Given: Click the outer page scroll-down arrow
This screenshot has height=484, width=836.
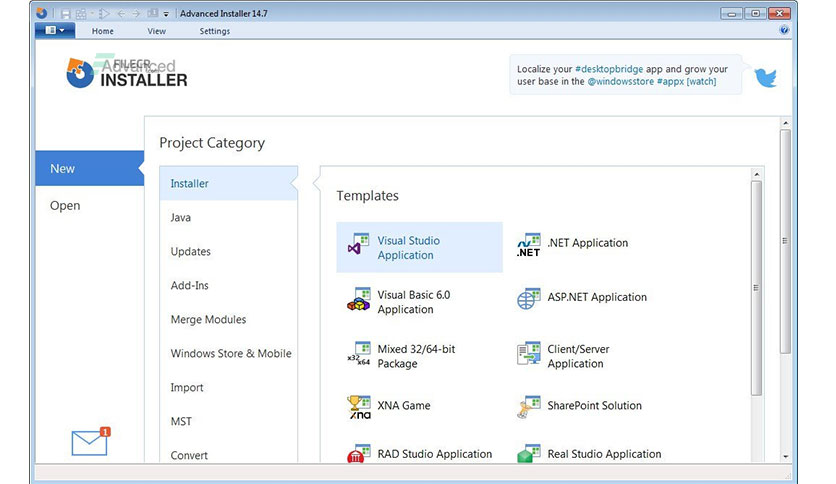Looking at the screenshot, I should (x=785, y=456).
